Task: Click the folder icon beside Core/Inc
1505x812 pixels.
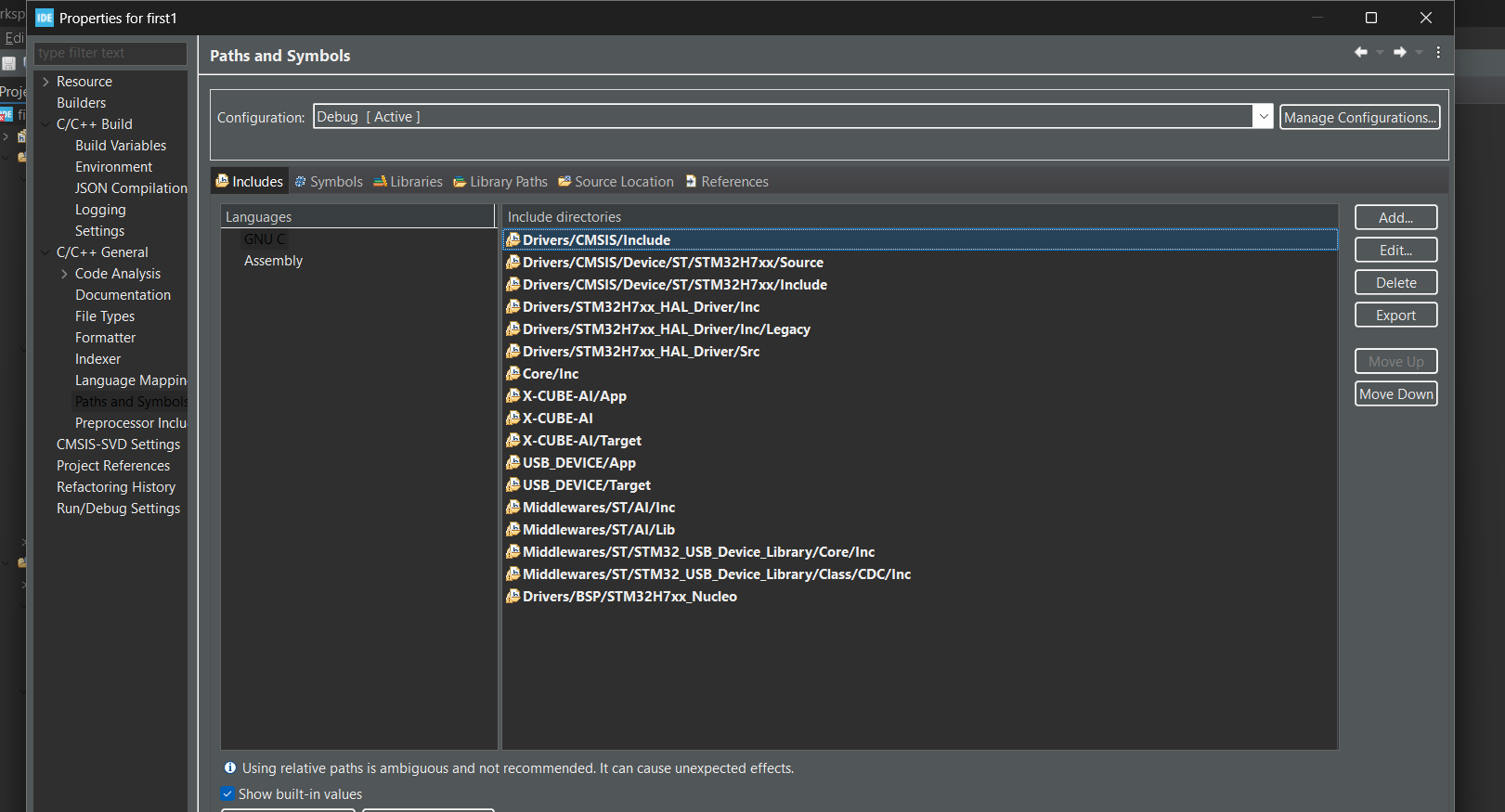Action: click(512, 374)
